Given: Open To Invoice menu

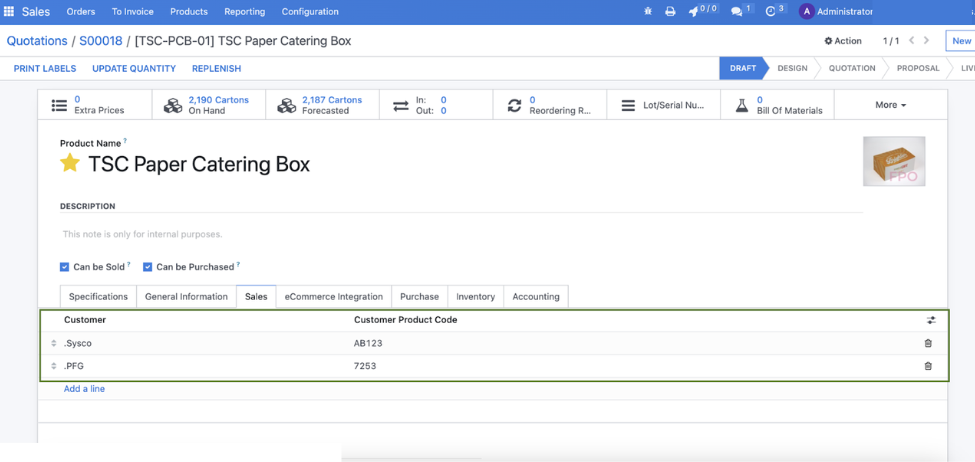Looking at the screenshot, I should (x=132, y=12).
